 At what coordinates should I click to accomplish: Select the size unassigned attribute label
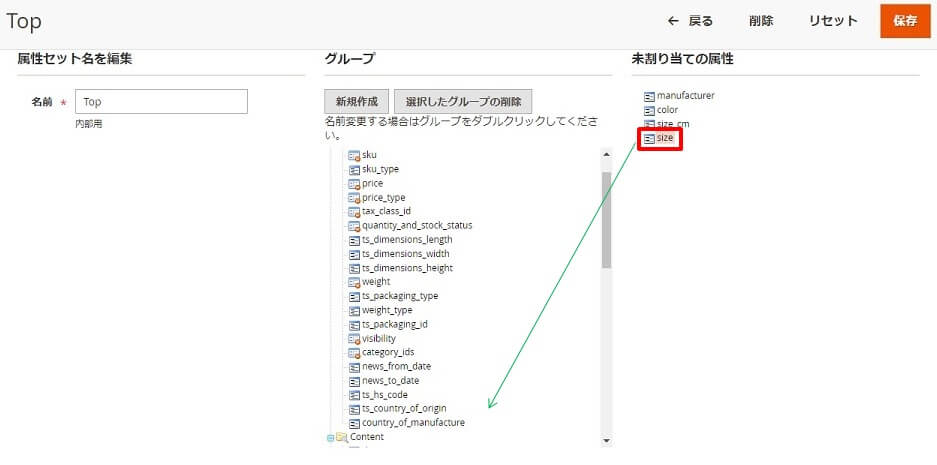pos(665,139)
